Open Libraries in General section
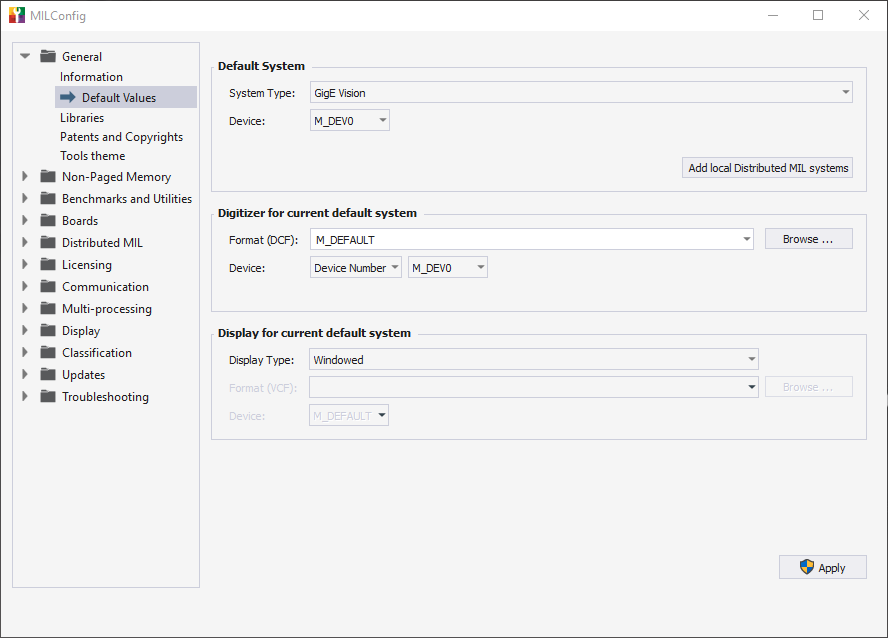The image size is (888, 638). tap(82, 118)
